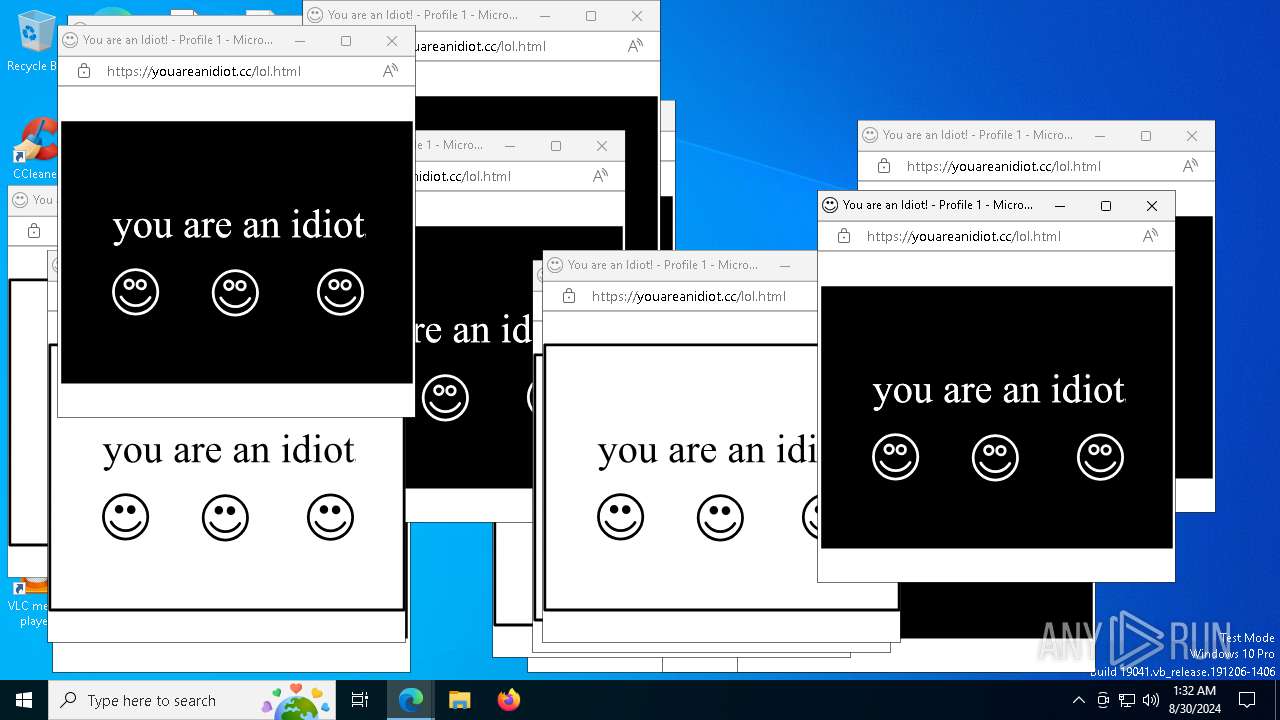Click Read aloud icon in topmost rear window
1280x720 pixels.
[635, 46]
